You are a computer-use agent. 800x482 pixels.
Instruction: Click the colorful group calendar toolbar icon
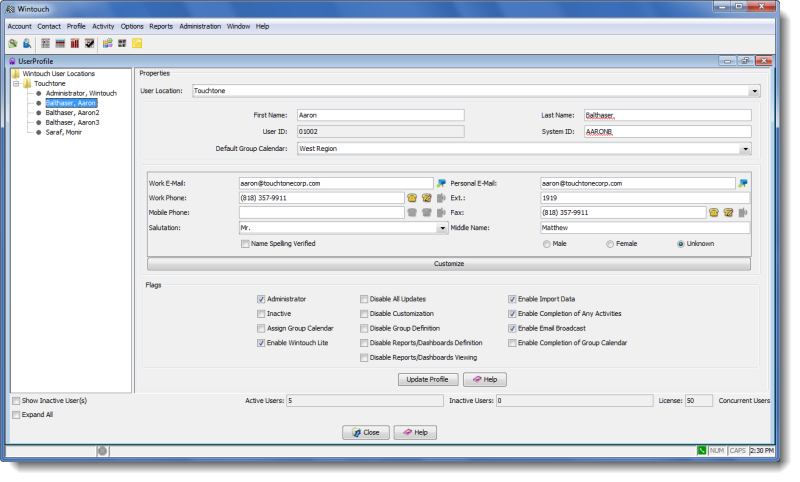pyautogui.click(x=108, y=44)
